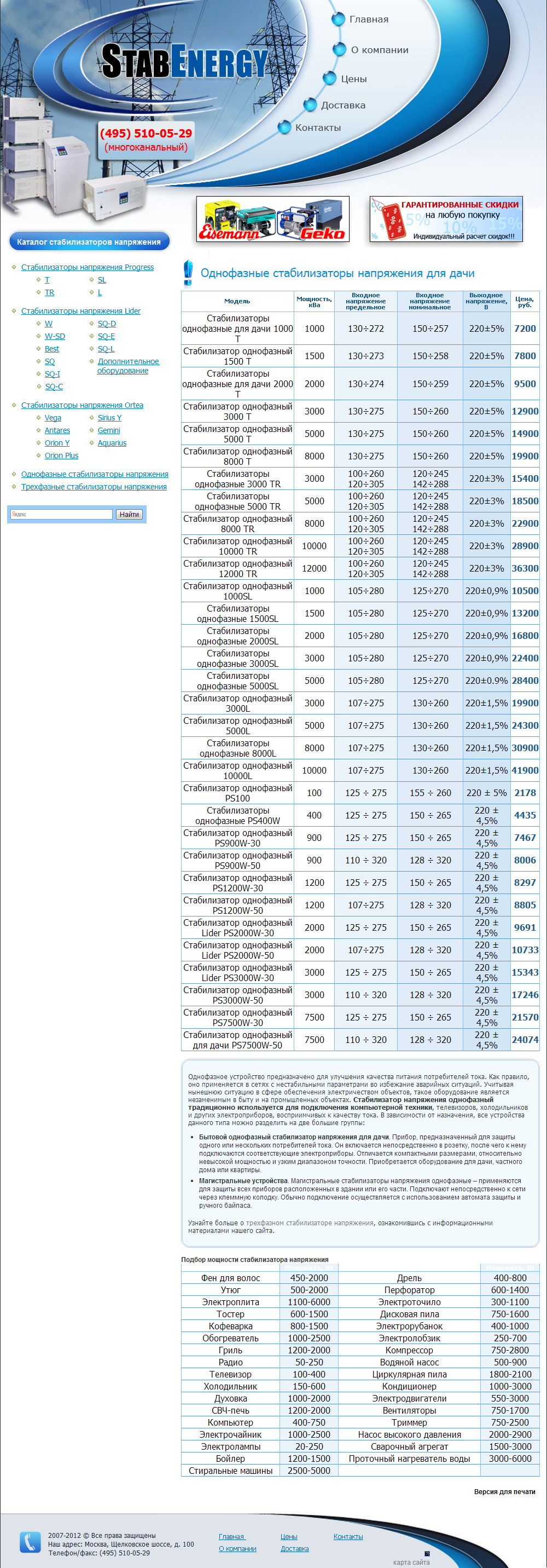Open трехфазном стабилизаторе напряжения text link

(310, 1223)
